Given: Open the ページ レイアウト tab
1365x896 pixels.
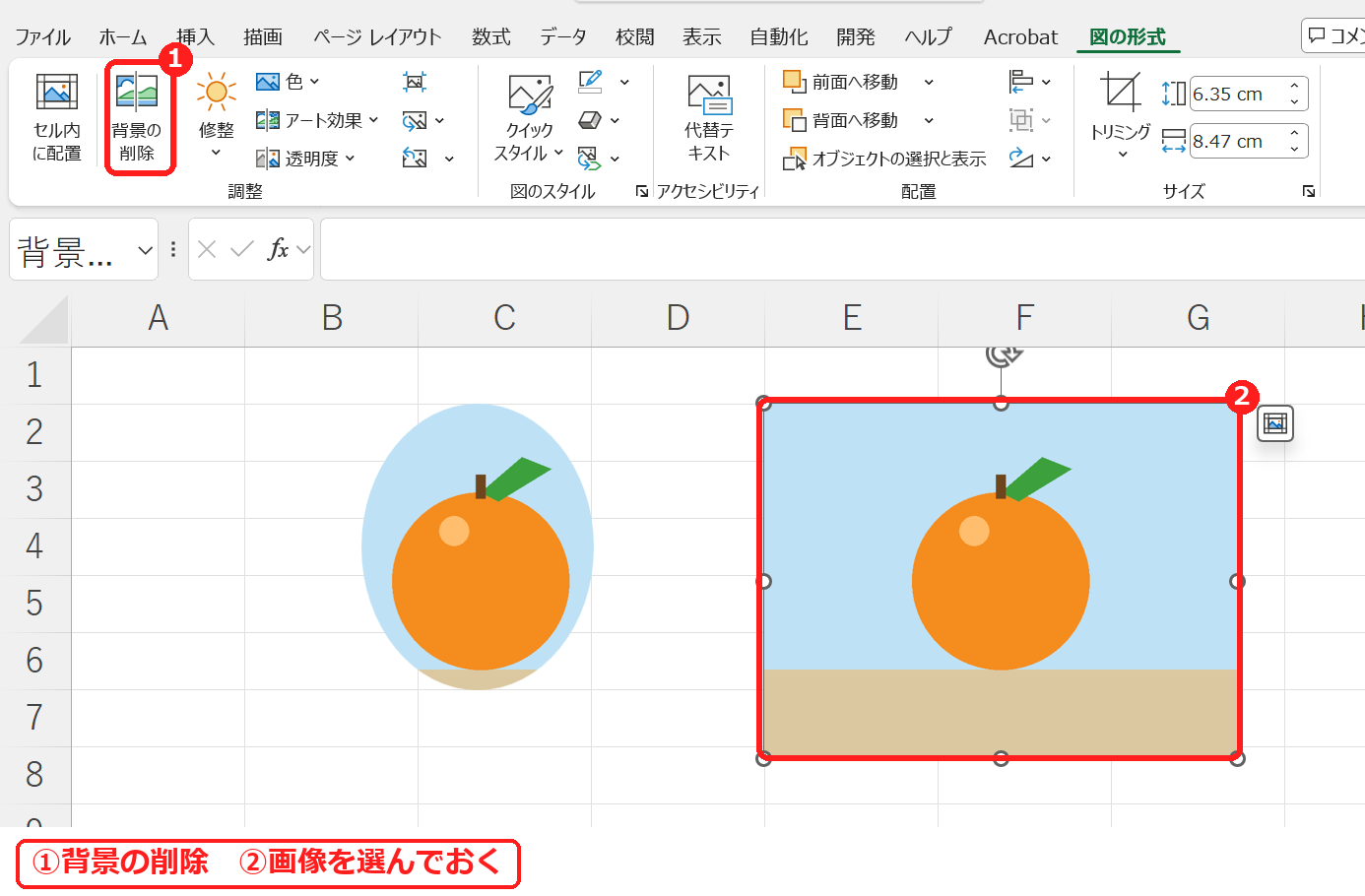Looking at the screenshot, I should pyautogui.click(x=377, y=37).
